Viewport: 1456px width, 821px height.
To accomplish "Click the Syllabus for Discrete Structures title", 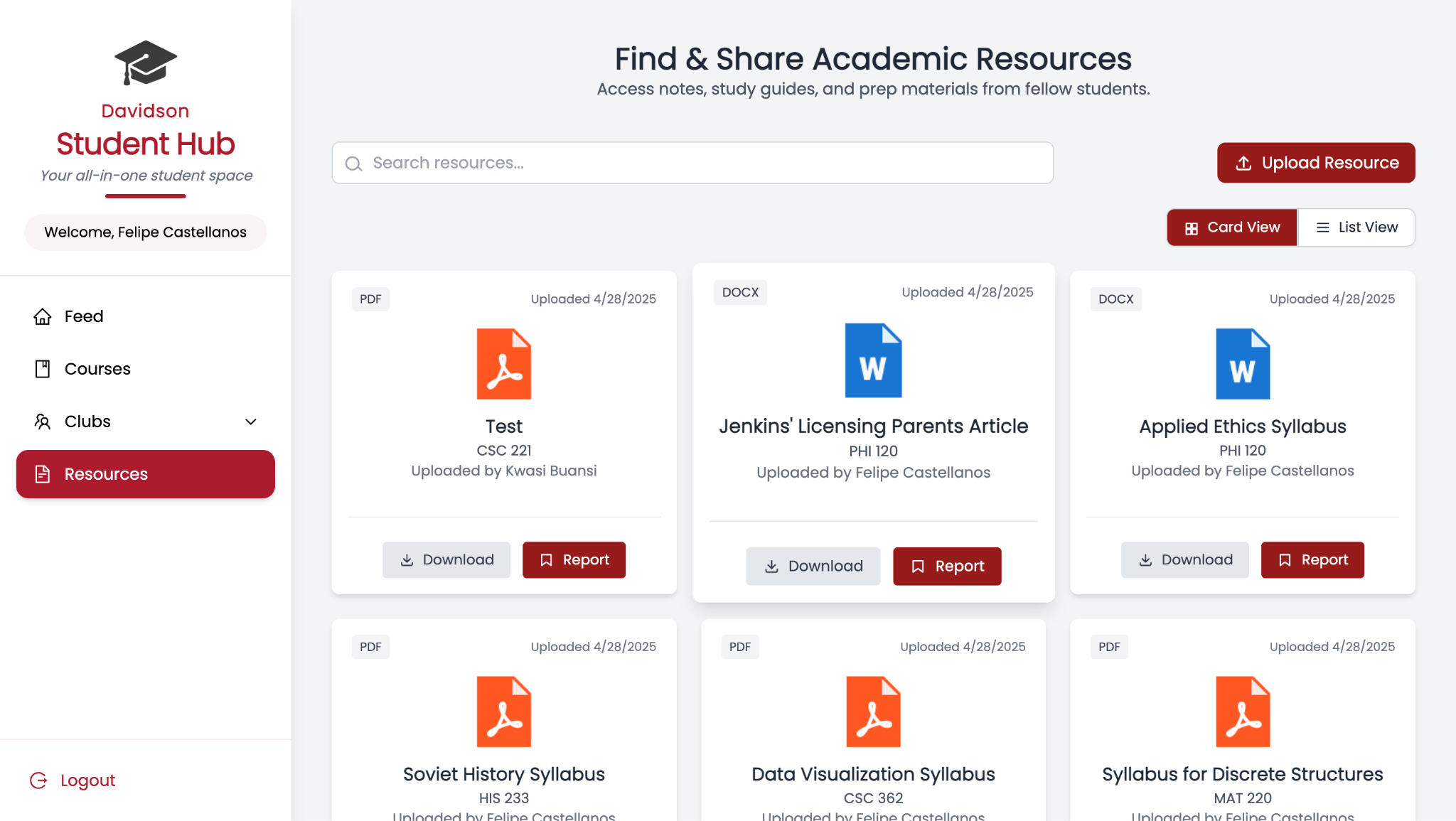I will [1243, 774].
